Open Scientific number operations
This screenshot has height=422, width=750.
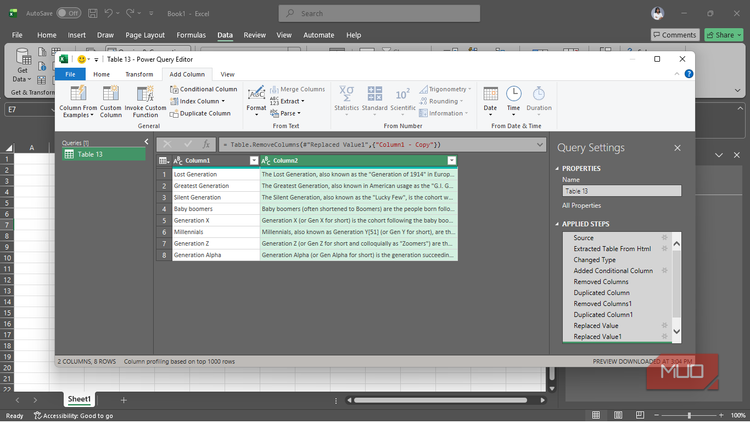(x=403, y=101)
